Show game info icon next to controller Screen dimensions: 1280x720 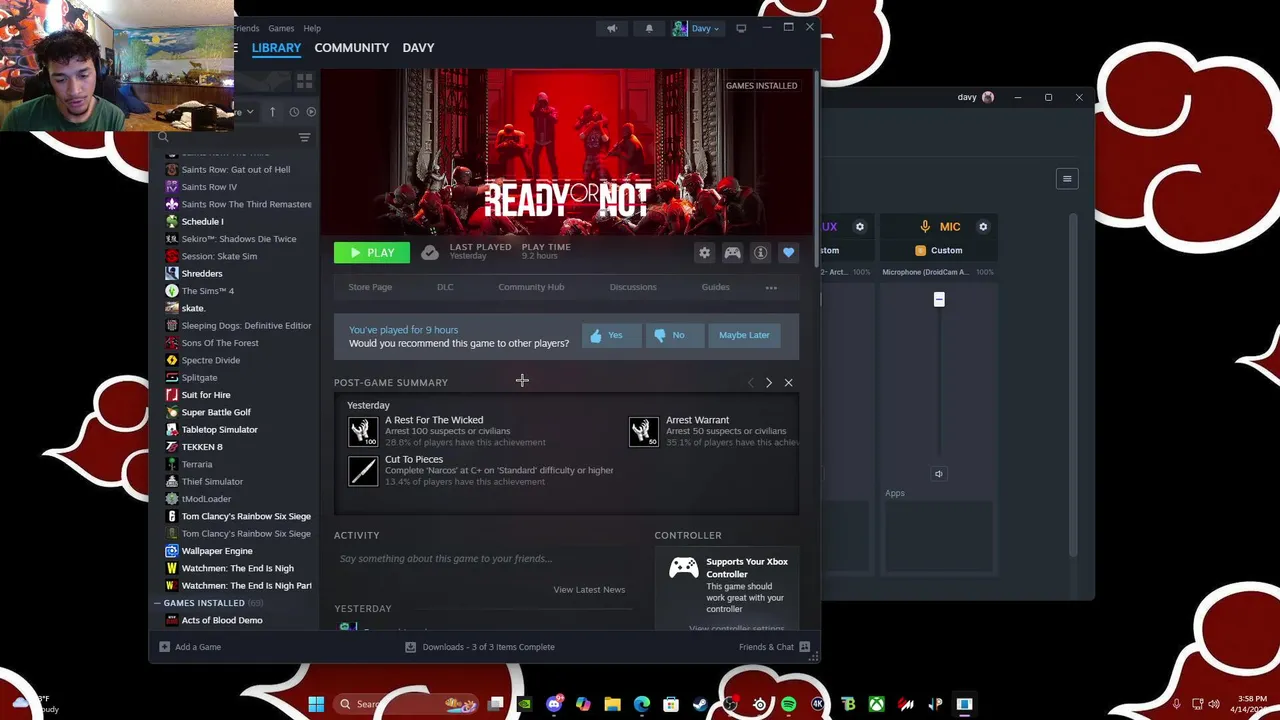(761, 253)
